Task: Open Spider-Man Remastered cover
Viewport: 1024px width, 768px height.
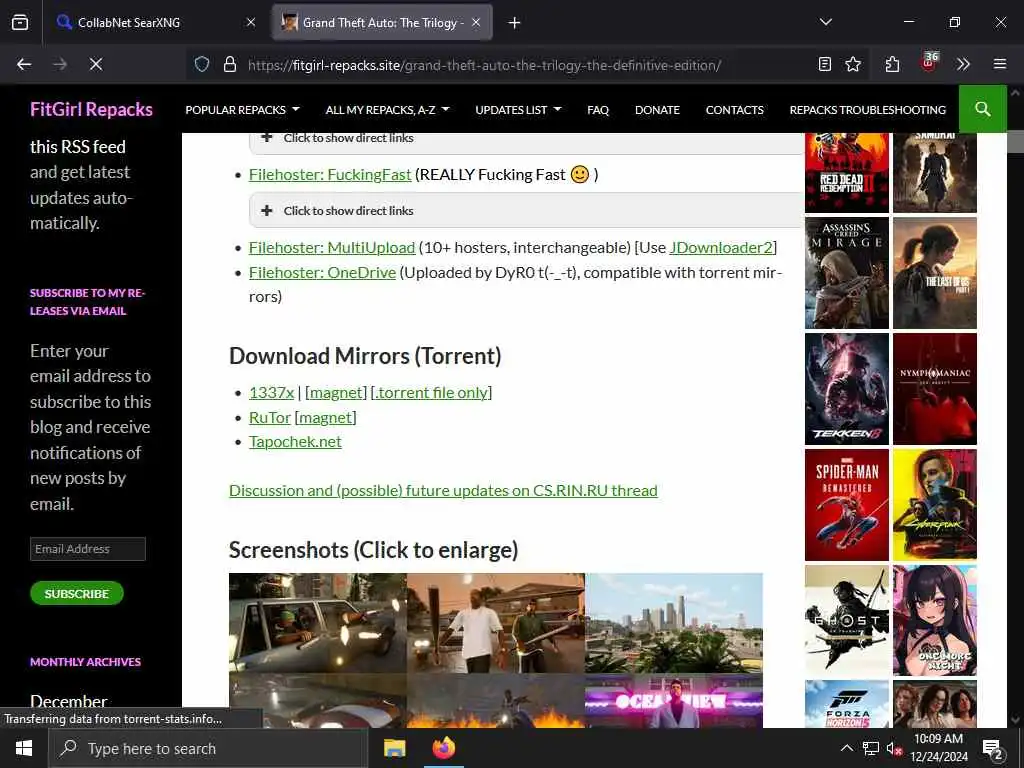Action: click(846, 505)
